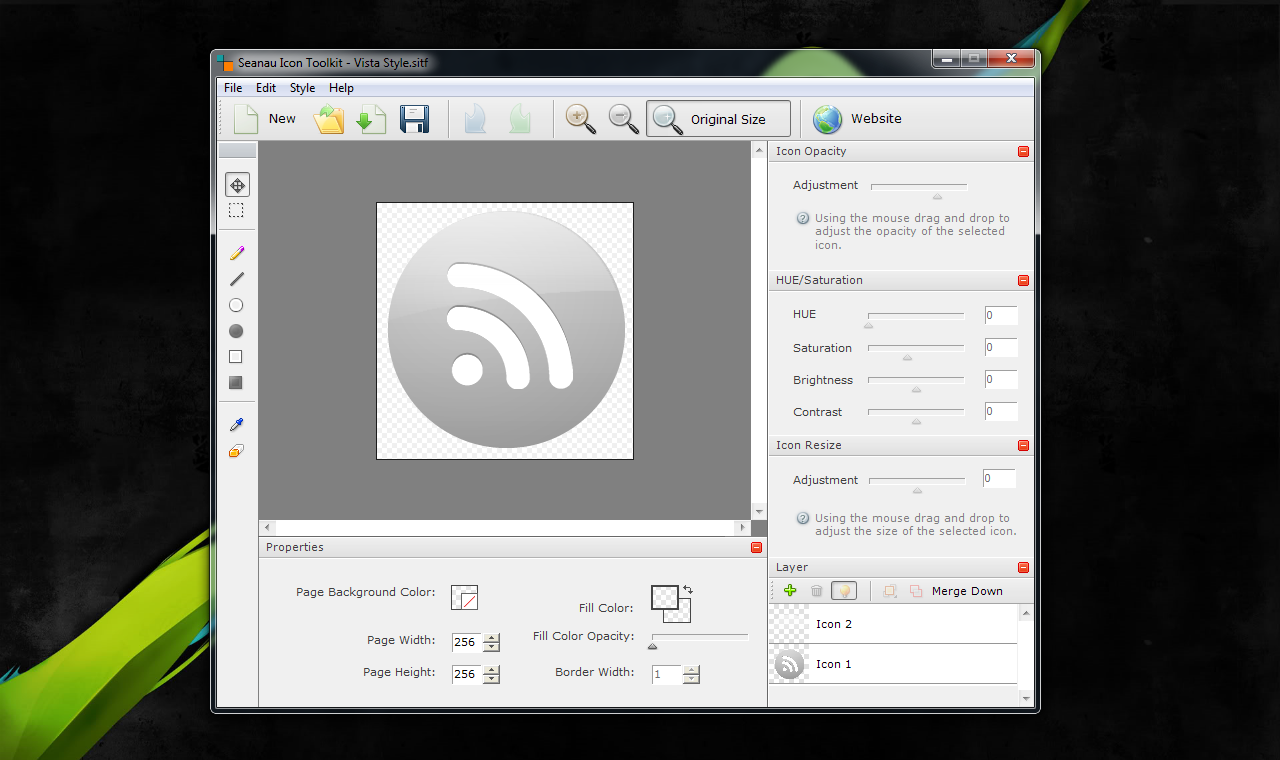Screen dimensions: 1280x760
Task: Visit the Website from the toolbar
Action: click(x=857, y=119)
